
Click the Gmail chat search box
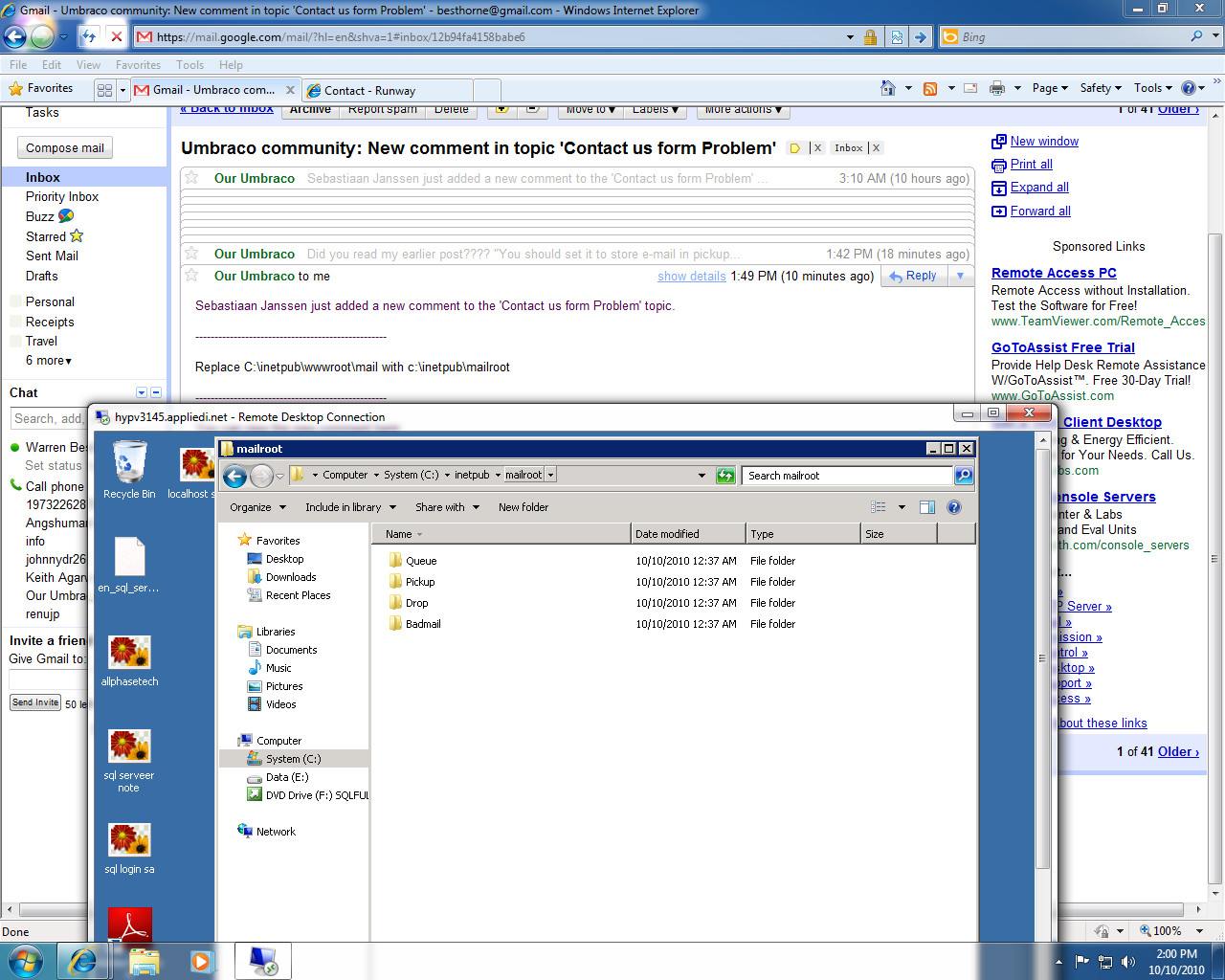(48, 418)
